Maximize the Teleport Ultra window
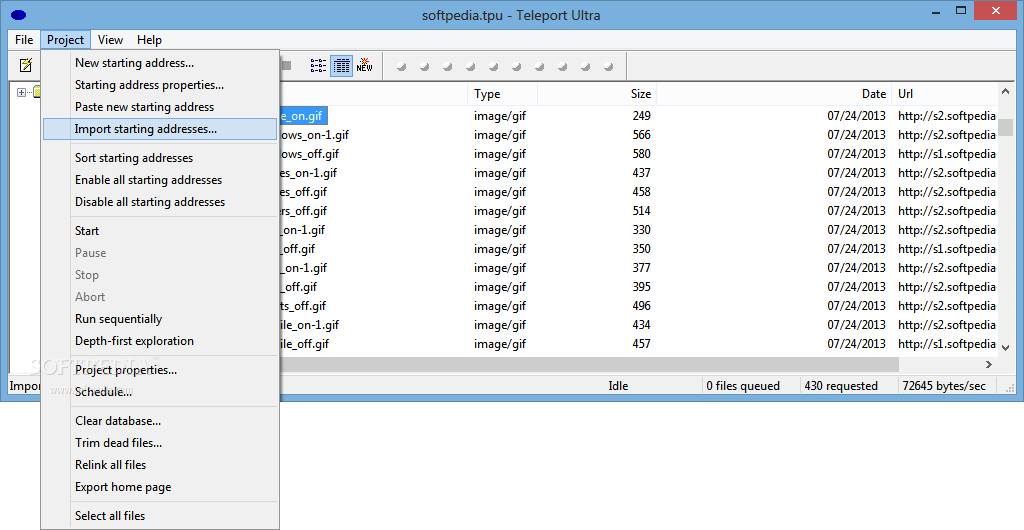This screenshot has width=1024, height=530. pyautogui.click(x=961, y=10)
